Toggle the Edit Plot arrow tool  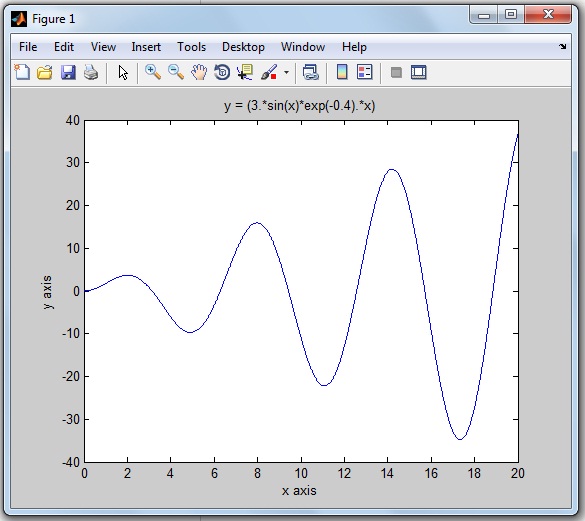tap(123, 72)
